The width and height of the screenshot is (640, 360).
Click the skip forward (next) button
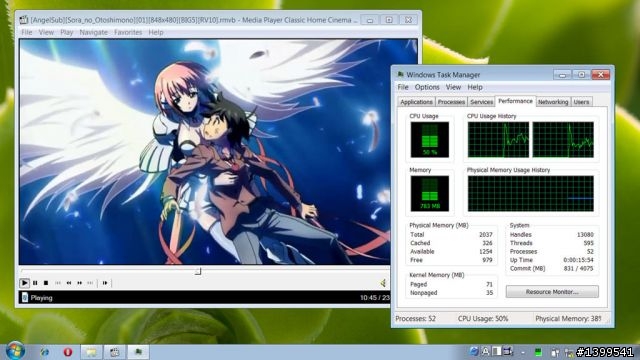90,283
